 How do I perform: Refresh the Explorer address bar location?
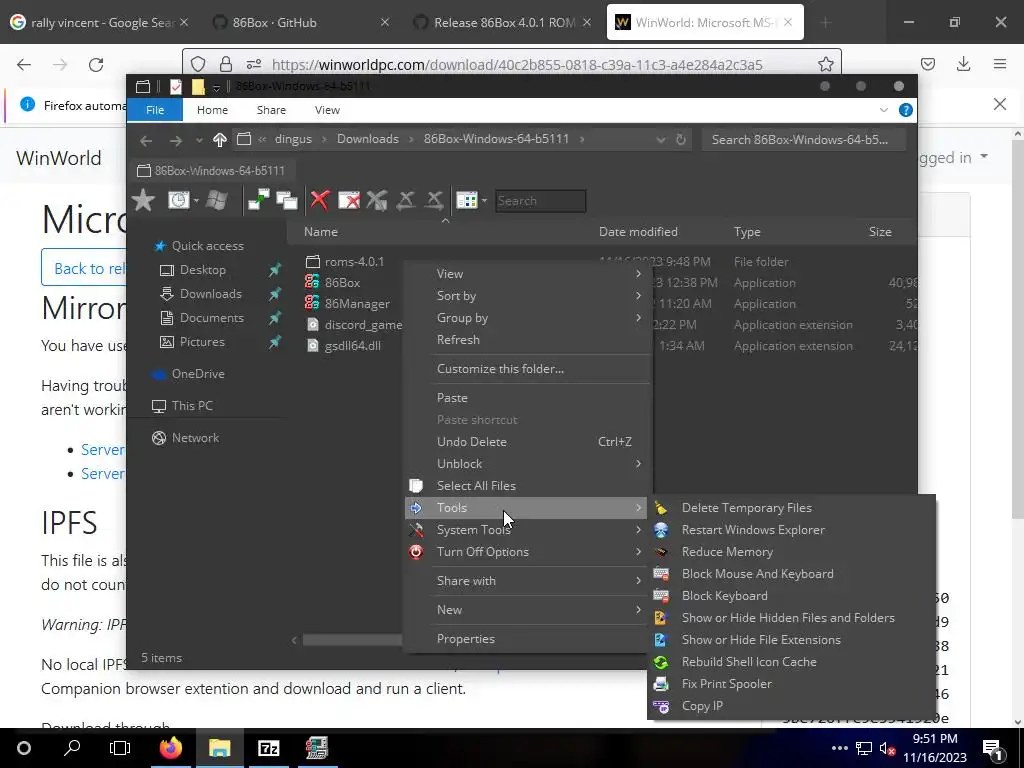coord(680,139)
